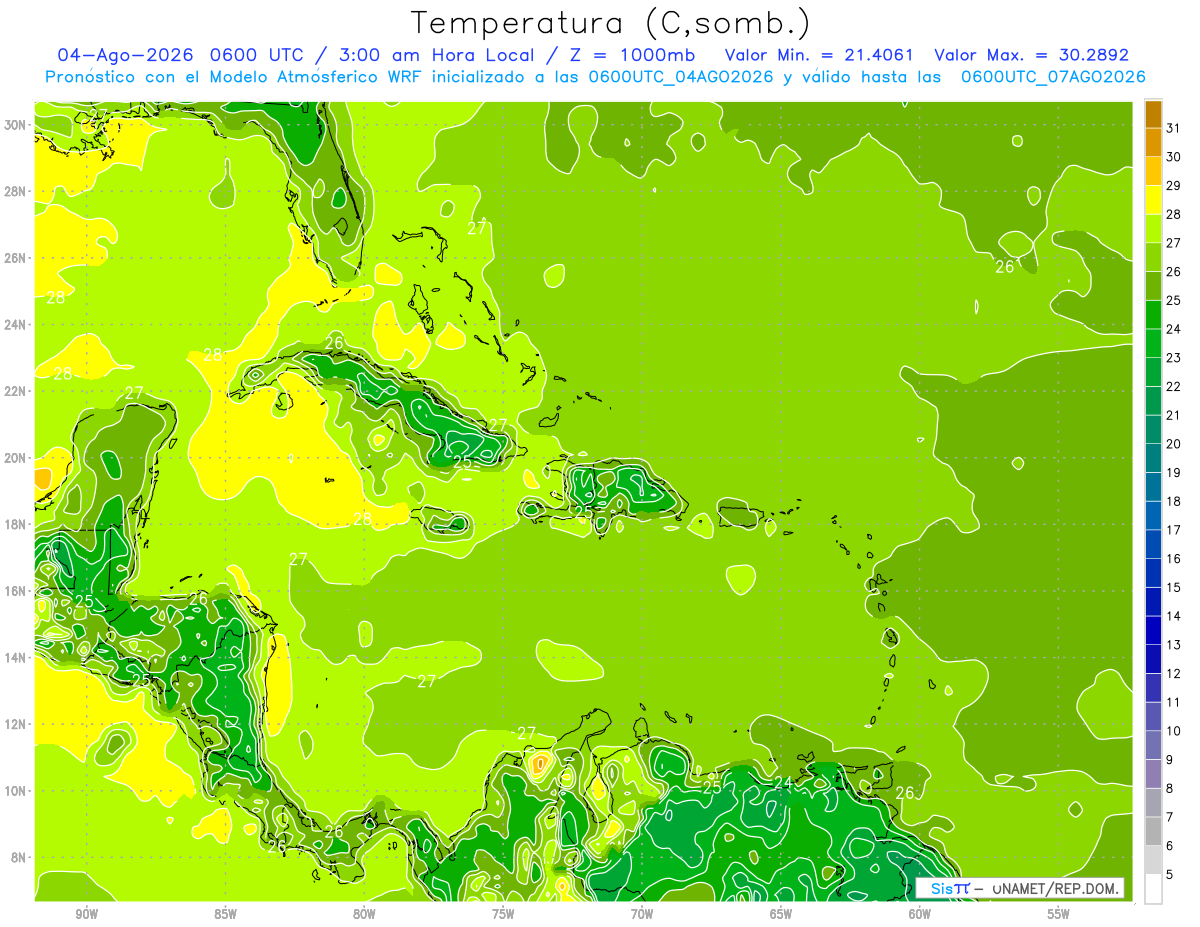Click the yellow swatch between 28 and 29 on scale
The height and width of the screenshot is (927, 1200).
1153,200
